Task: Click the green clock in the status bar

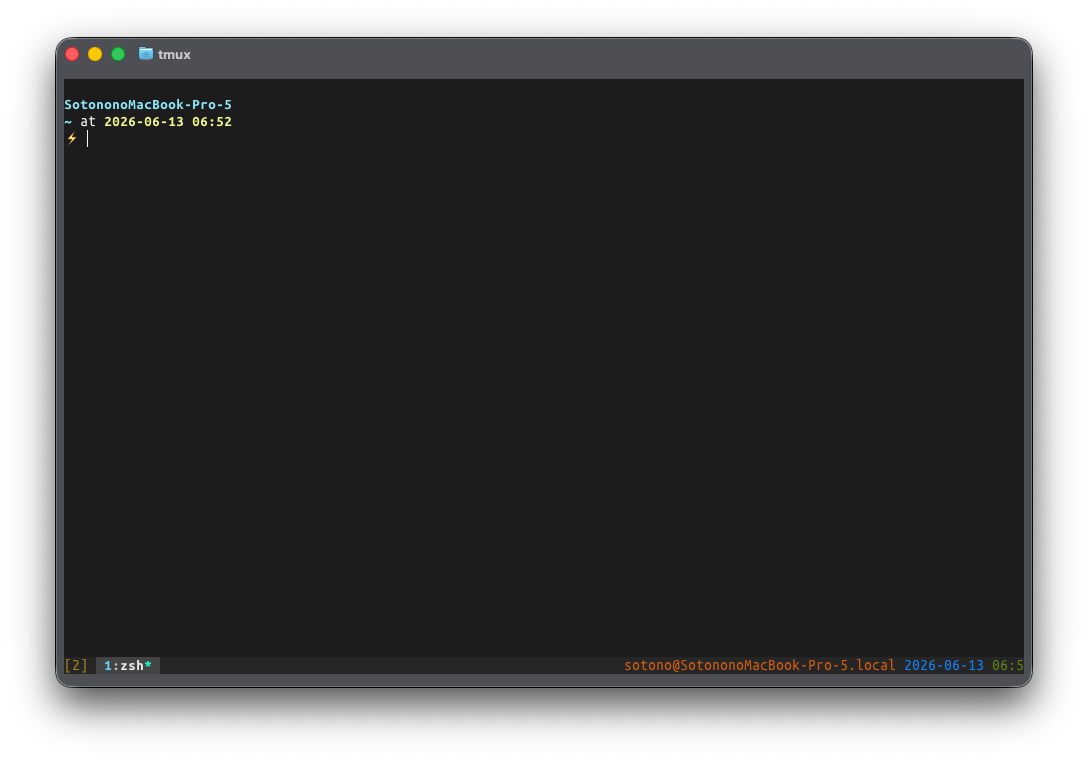Action: 1008,665
